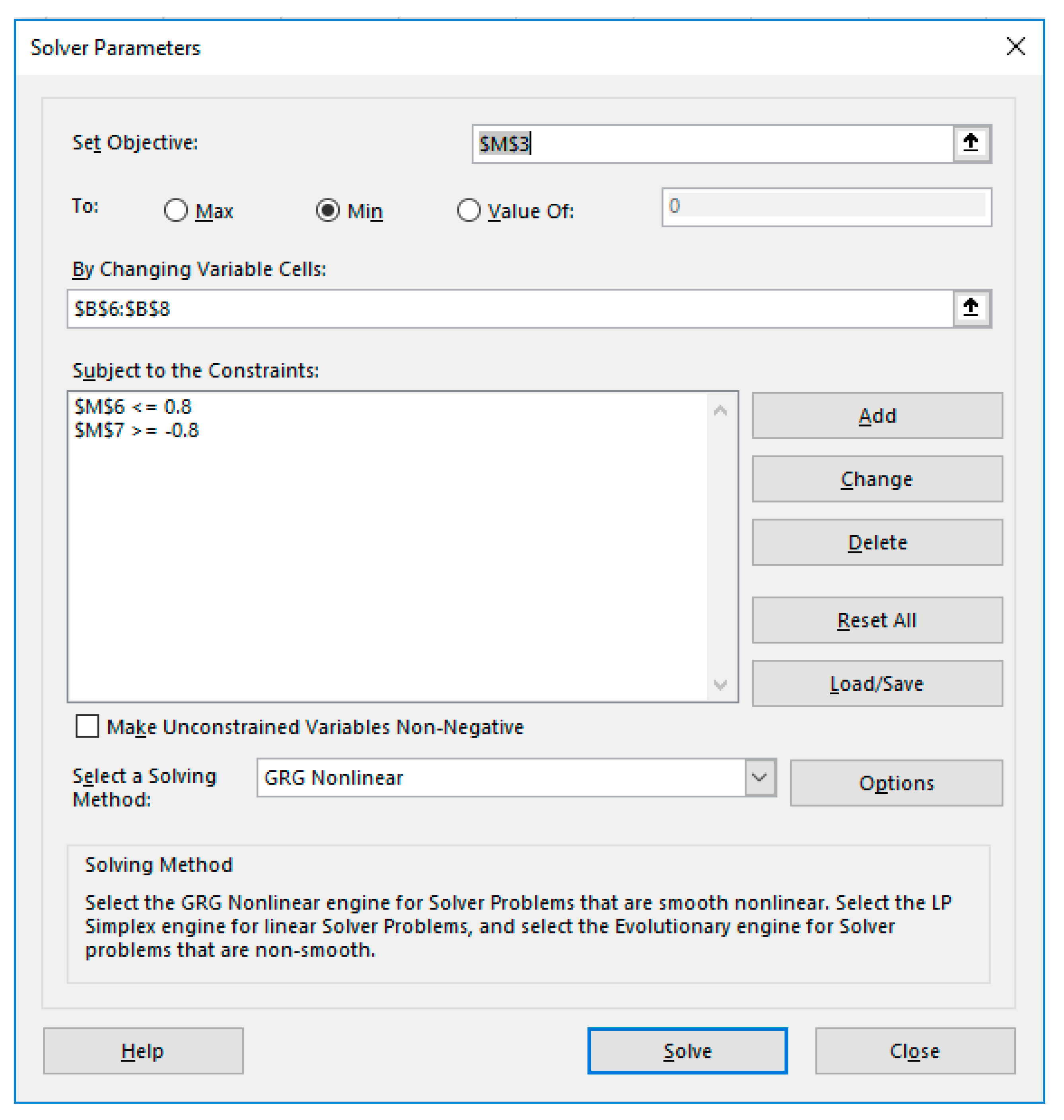Select the Max radio button
The width and height of the screenshot is (1064, 1120).
(x=176, y=210)
